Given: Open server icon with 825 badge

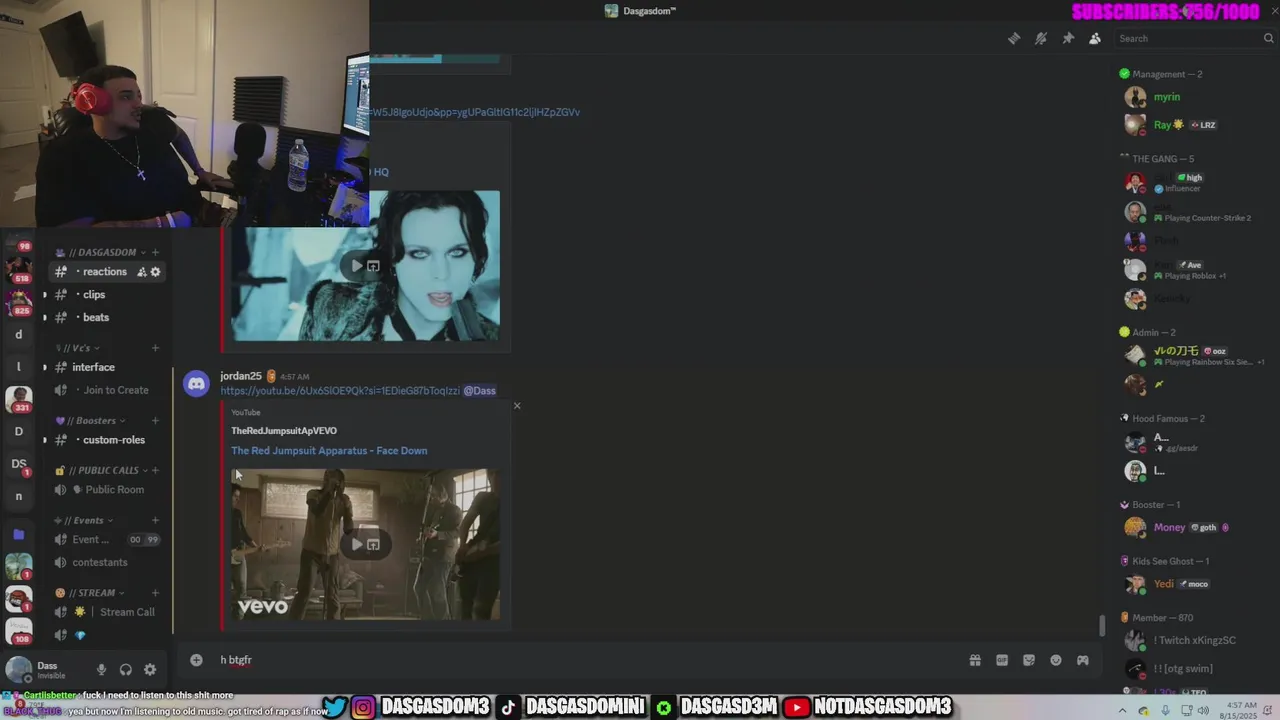Looking at the screenshot, I should point(19,300).
